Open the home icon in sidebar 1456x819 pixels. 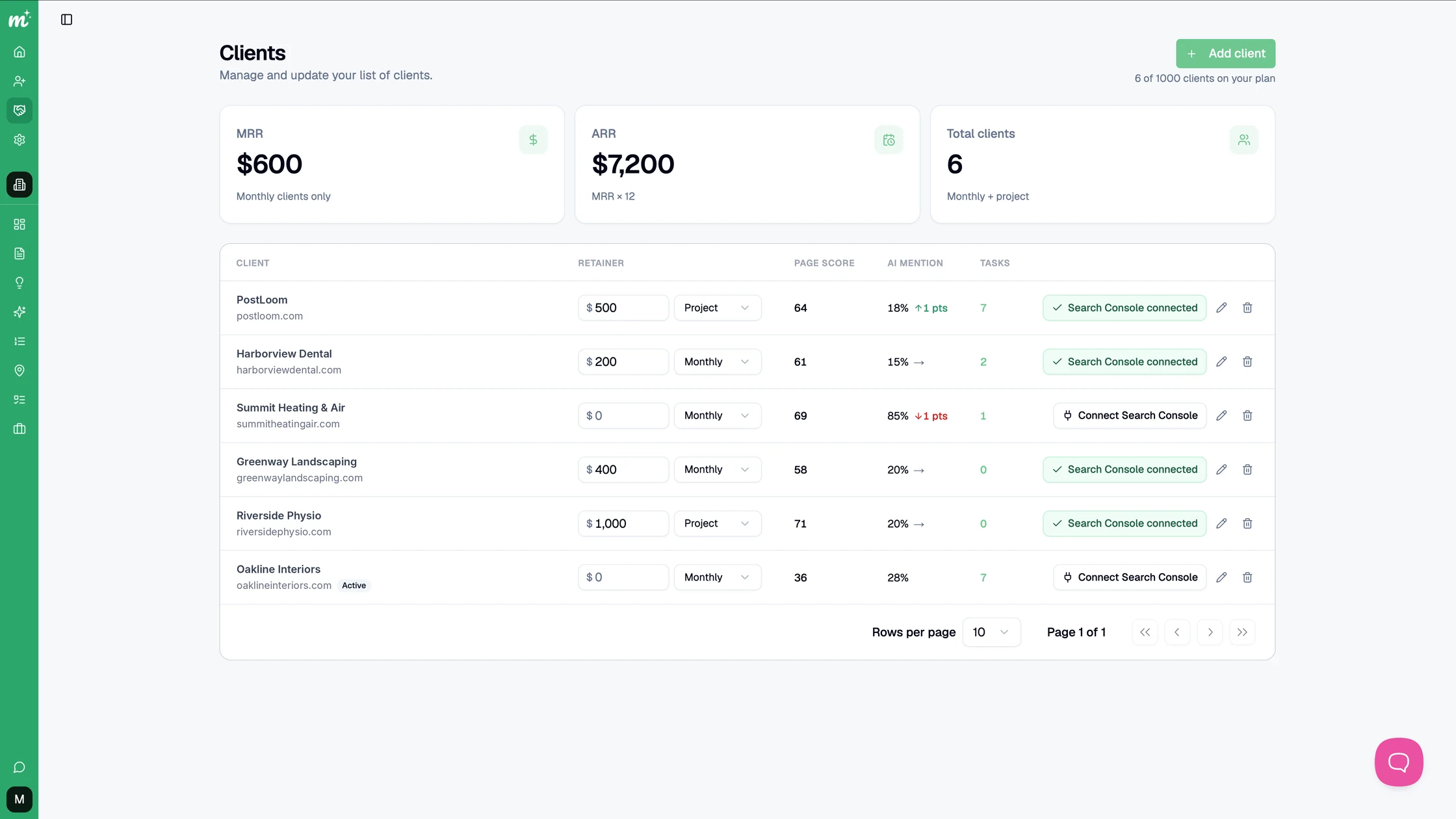pyautogui.click(x=19, y=52)
